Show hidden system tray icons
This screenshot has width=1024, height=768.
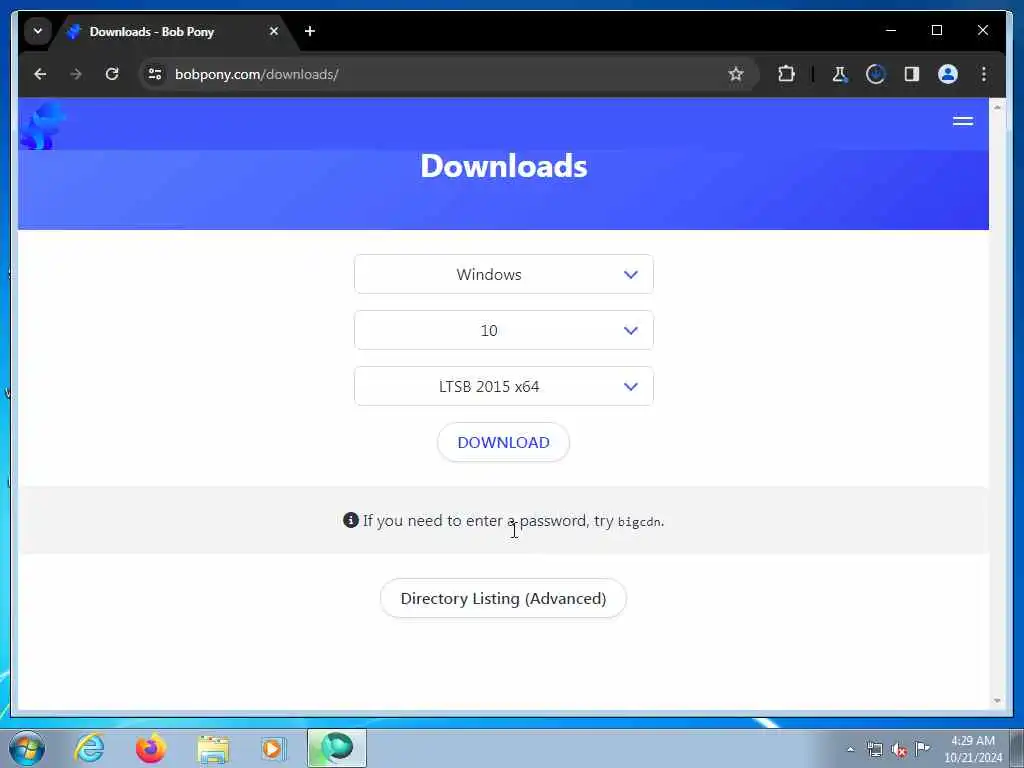(850, 750)
